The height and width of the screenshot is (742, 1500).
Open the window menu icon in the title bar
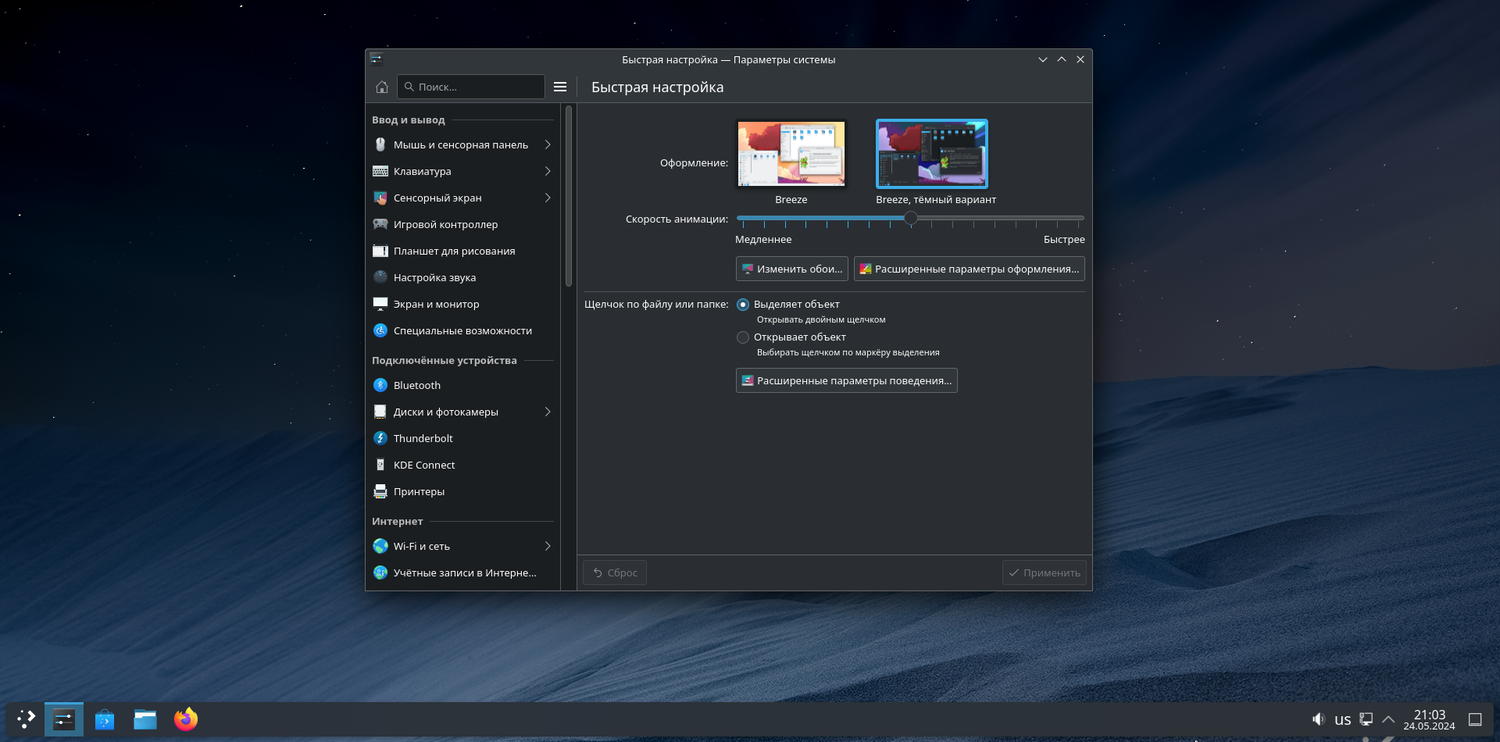[376, 59]
